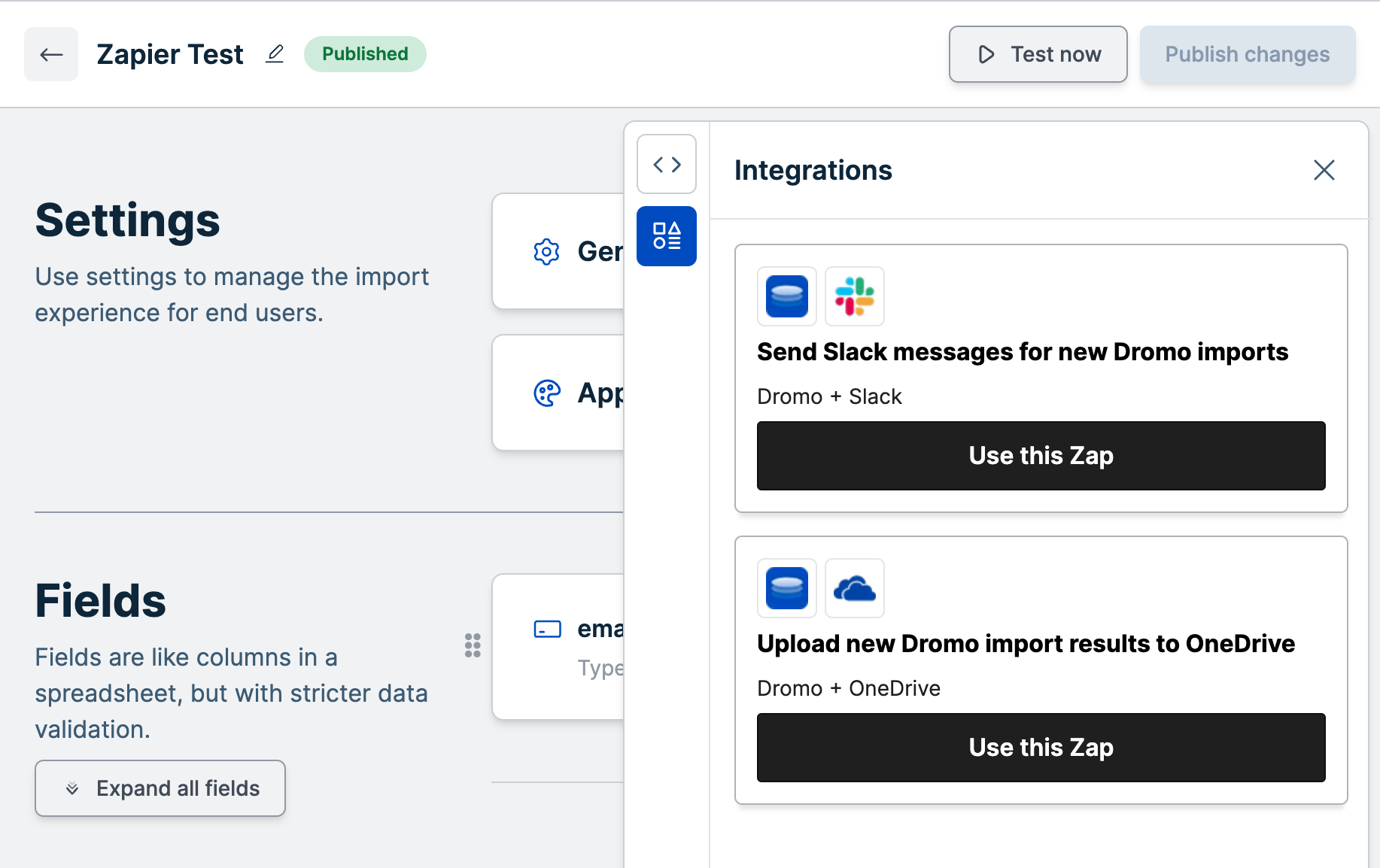Select the Integrations sidebar icon
This screenshot has height=868, width=1380.
[667, 236]
